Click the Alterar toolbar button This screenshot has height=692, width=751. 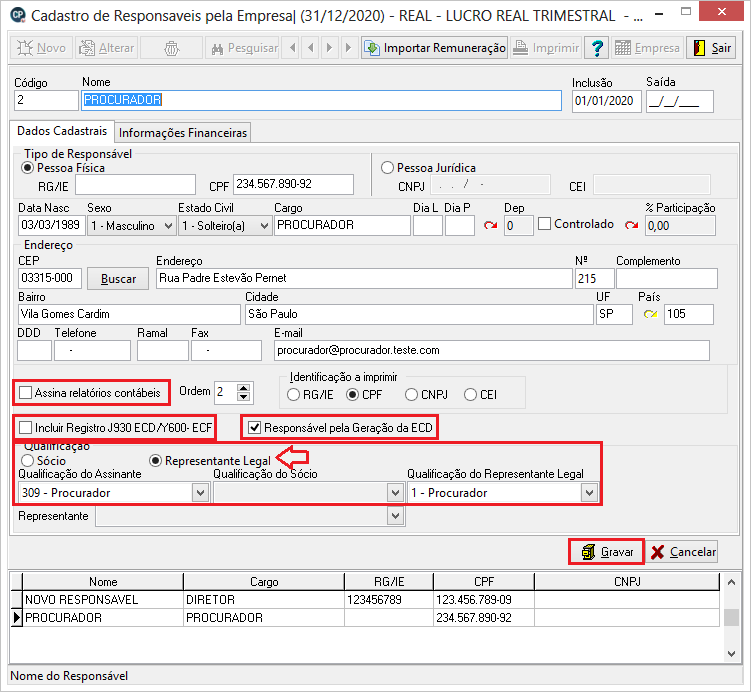[x=106, y=48]
